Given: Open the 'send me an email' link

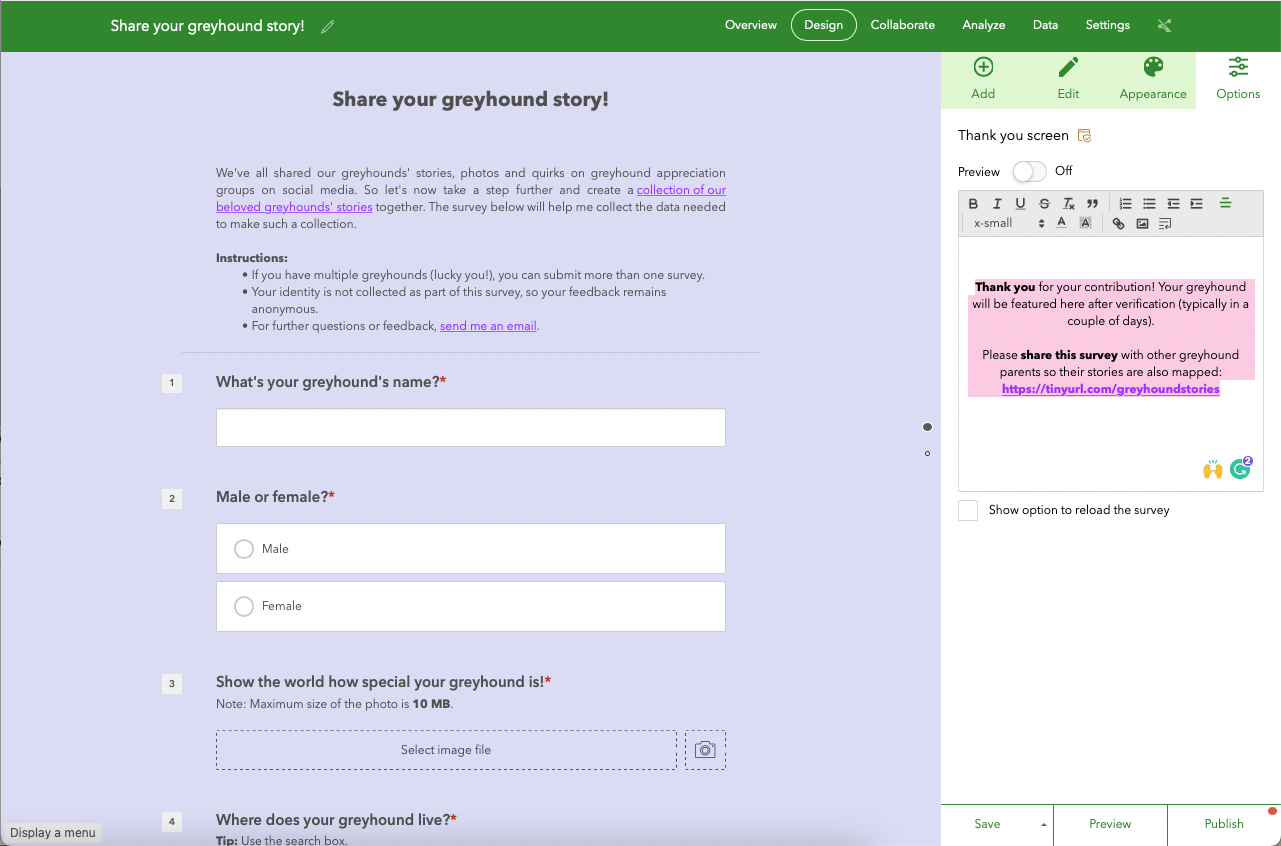Looking at the screenshot, I should pos(488,326).
